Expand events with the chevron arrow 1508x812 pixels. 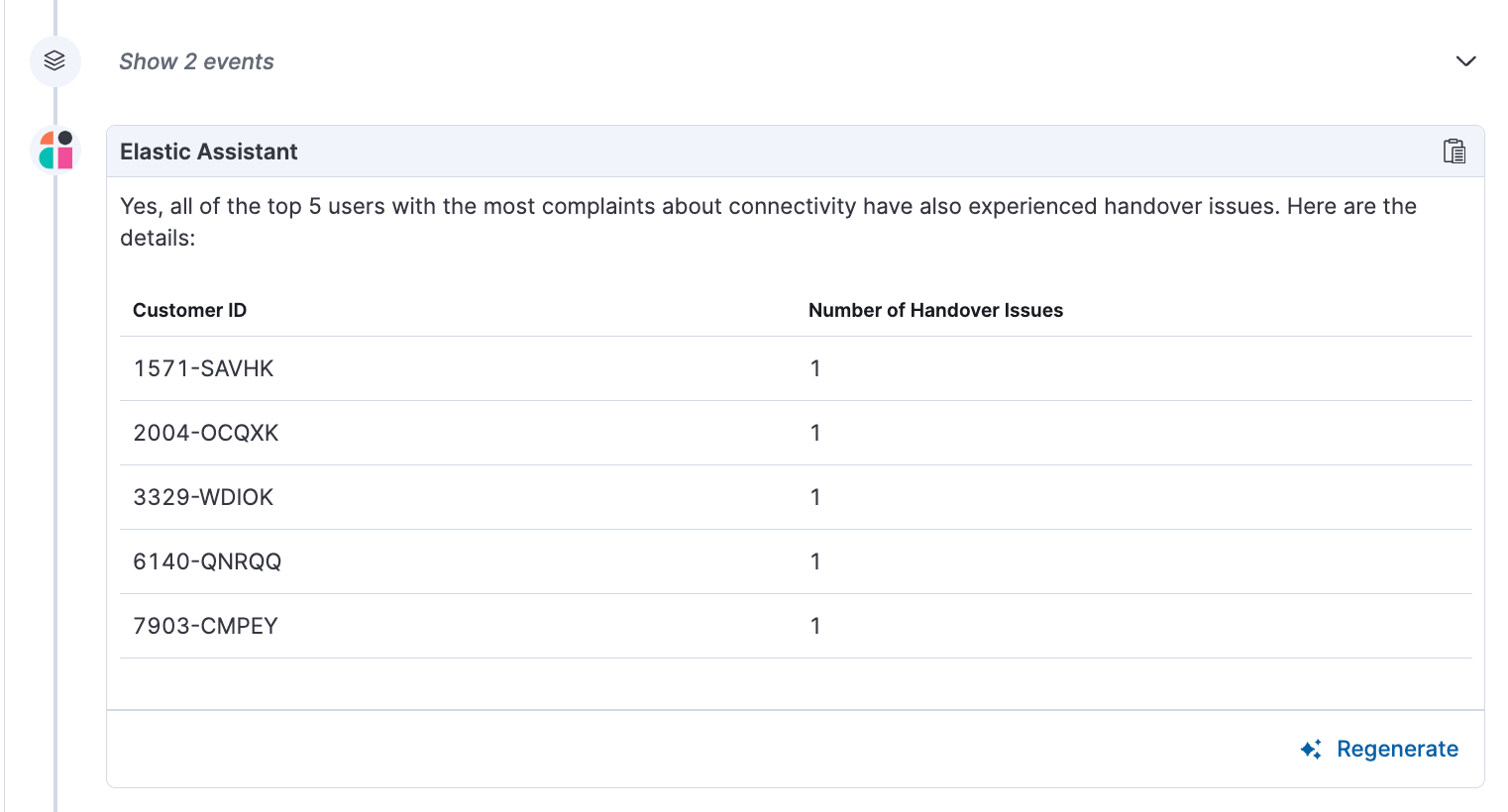coord(1465,61)
